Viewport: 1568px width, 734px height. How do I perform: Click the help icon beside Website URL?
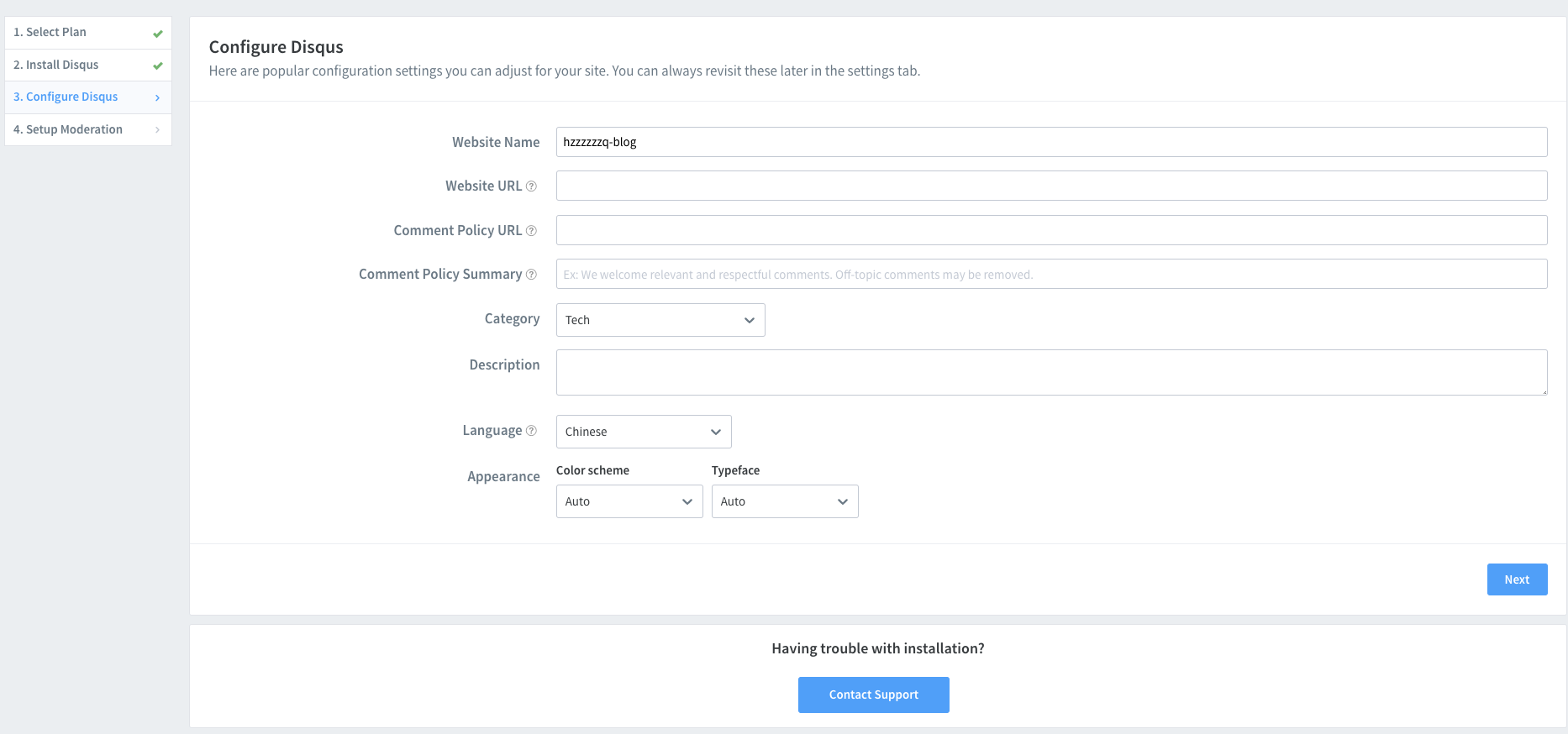[531, 186]
